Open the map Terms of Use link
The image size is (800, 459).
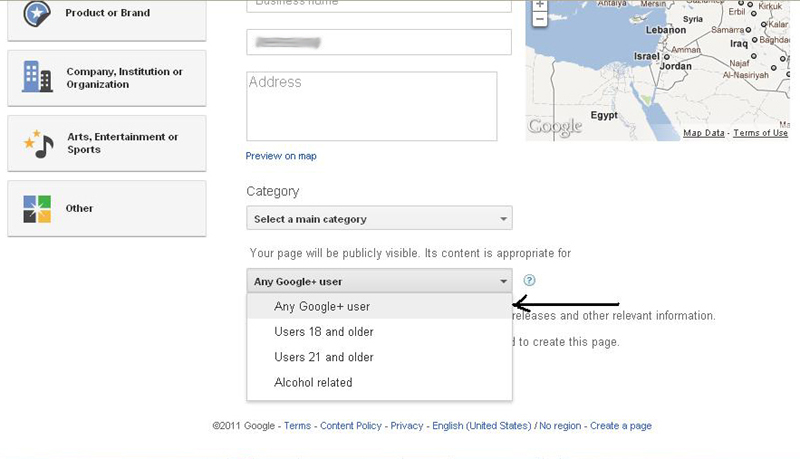pos(760,133)
